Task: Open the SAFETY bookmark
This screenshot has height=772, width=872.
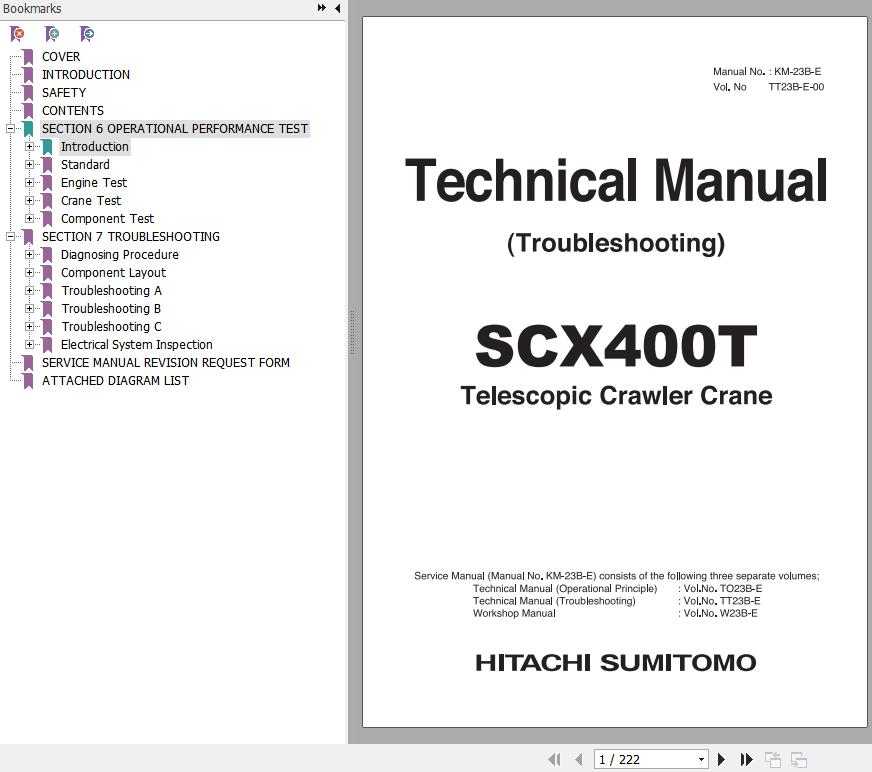Action: click(64, 93)
